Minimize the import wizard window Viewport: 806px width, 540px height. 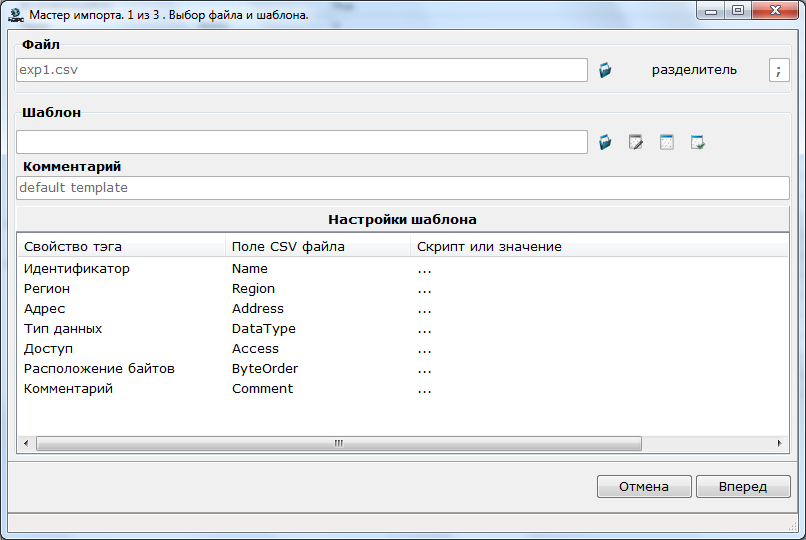[711, 11]
